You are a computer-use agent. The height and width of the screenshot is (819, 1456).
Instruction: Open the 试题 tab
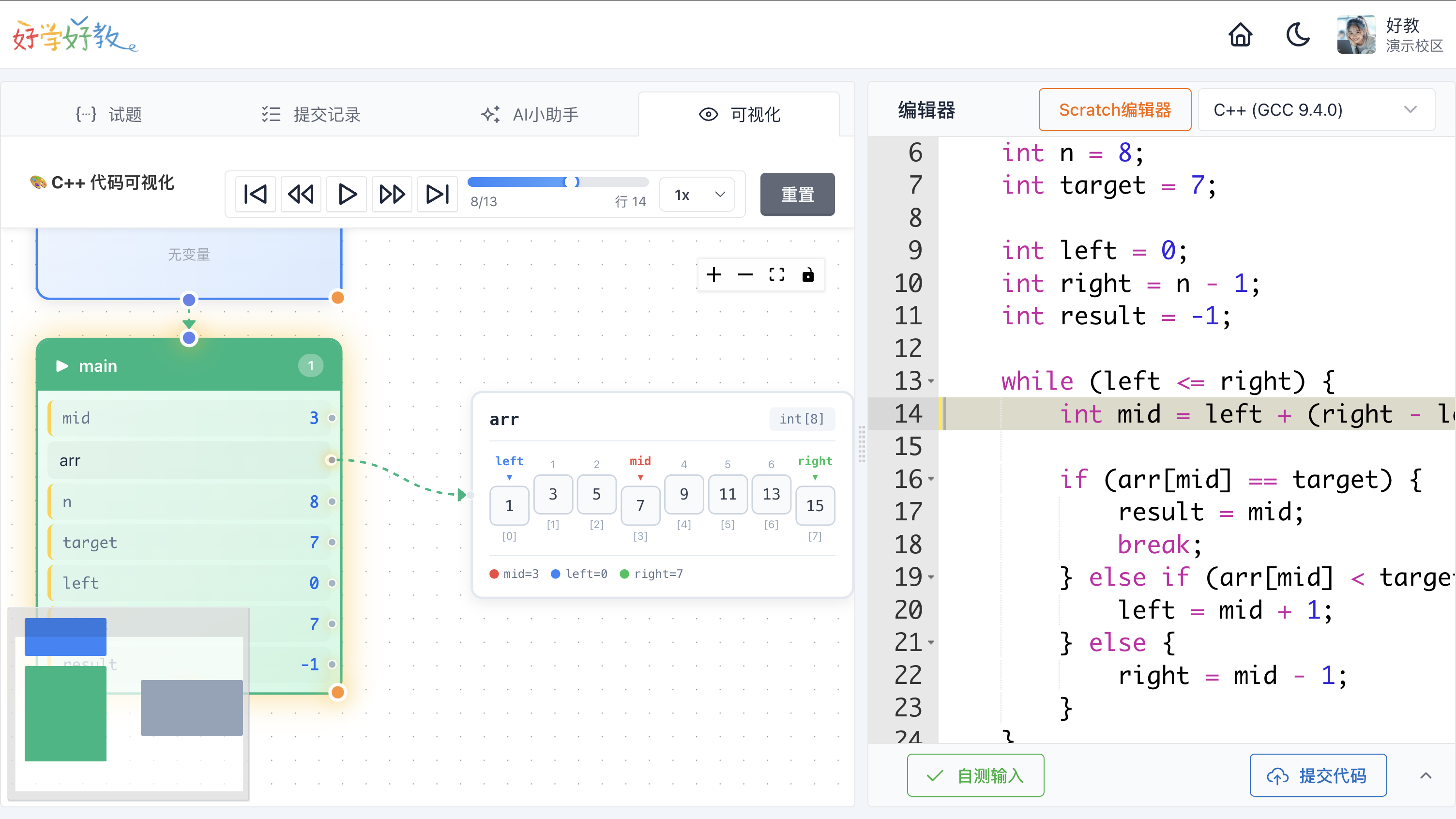point(109,114)
